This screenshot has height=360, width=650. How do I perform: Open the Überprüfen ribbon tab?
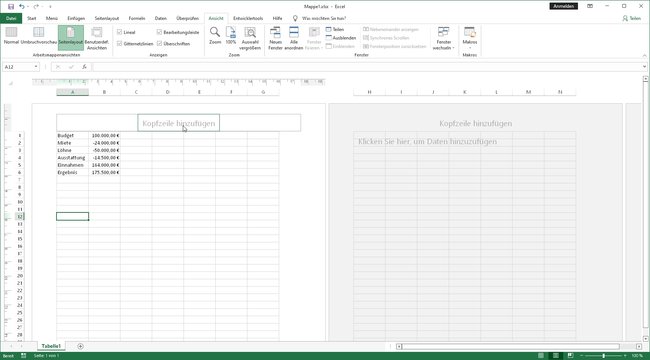click(x=187, y=18)
